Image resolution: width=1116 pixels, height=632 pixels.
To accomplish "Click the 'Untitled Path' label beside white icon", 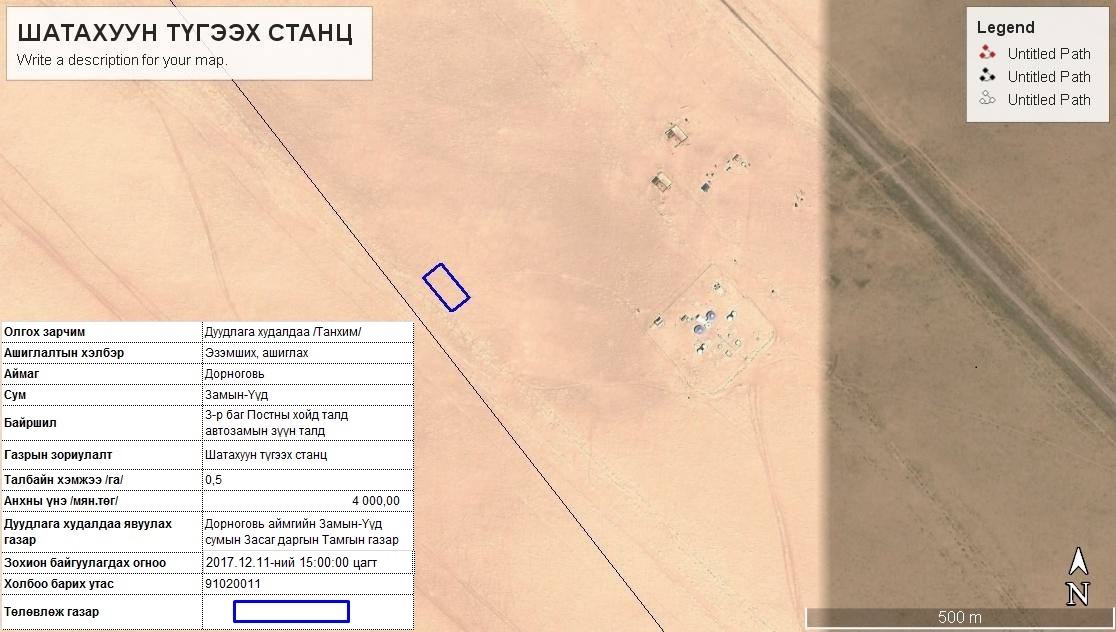I will point(1048,100).
